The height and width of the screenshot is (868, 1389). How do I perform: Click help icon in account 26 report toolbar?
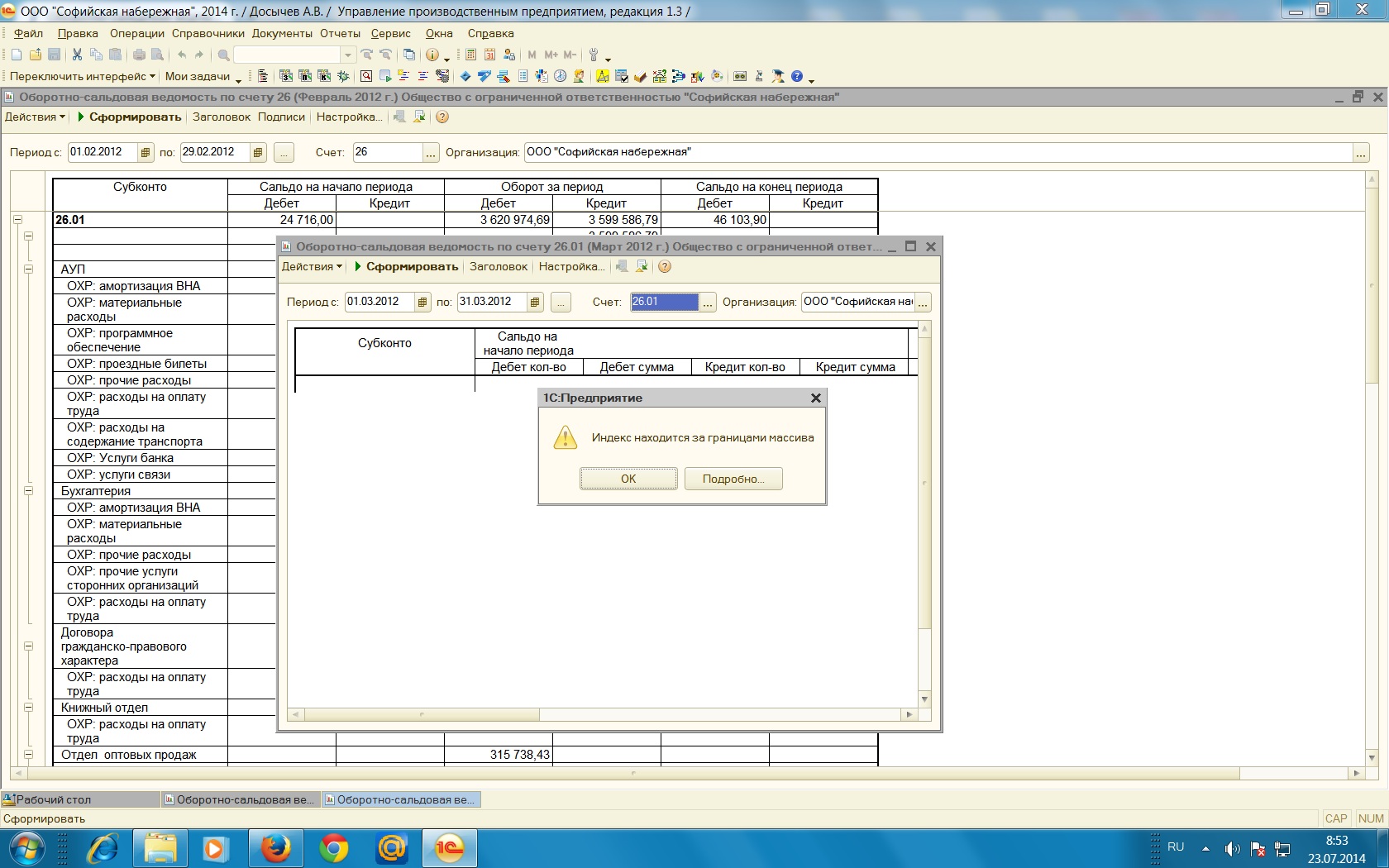point(442,117)
